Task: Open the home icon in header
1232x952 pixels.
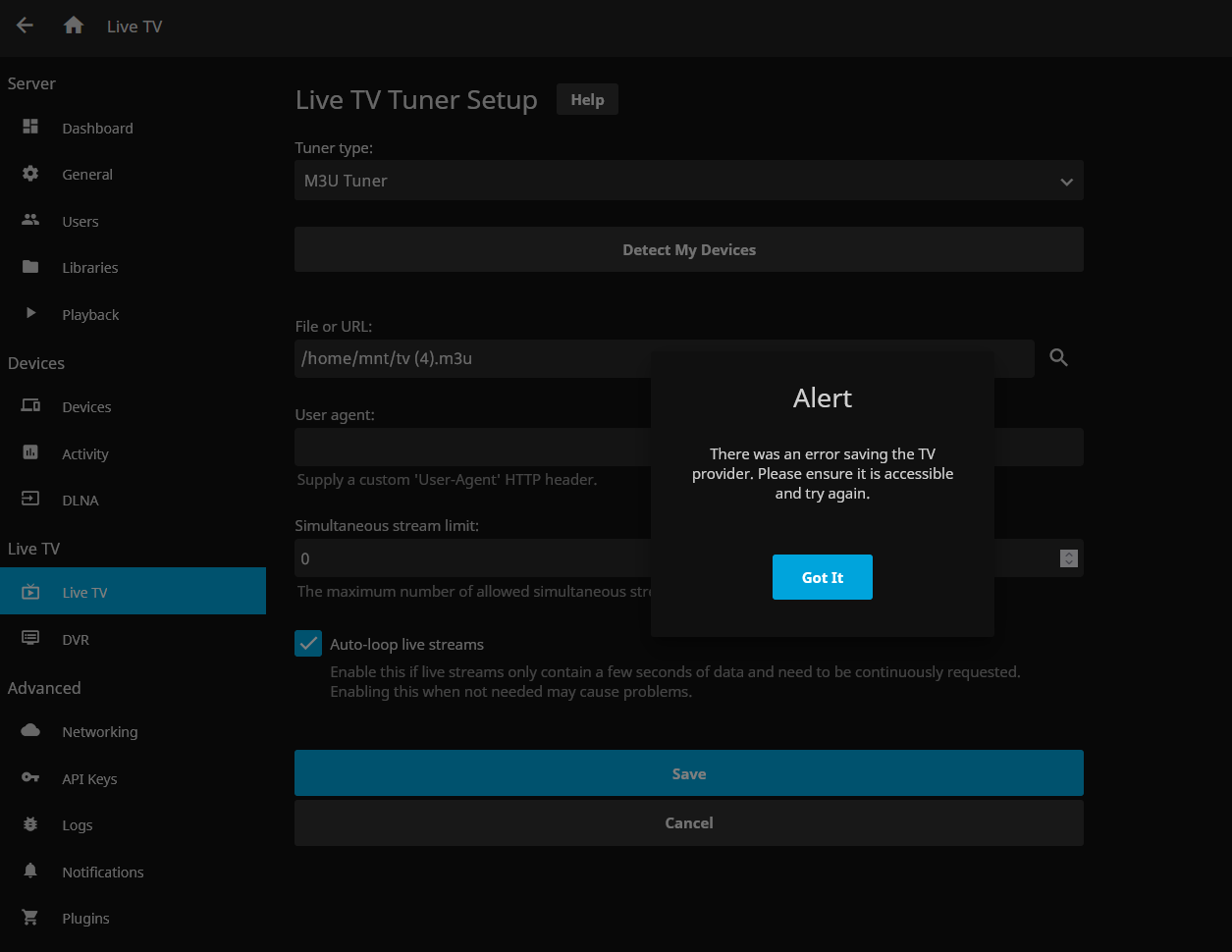Action: click(74, 26)
